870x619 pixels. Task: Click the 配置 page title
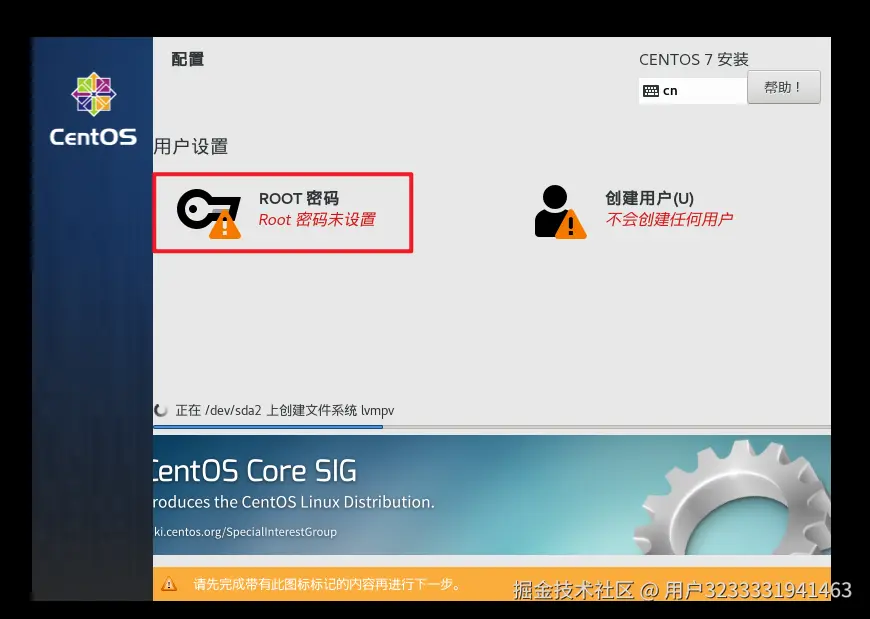[188, 59]
